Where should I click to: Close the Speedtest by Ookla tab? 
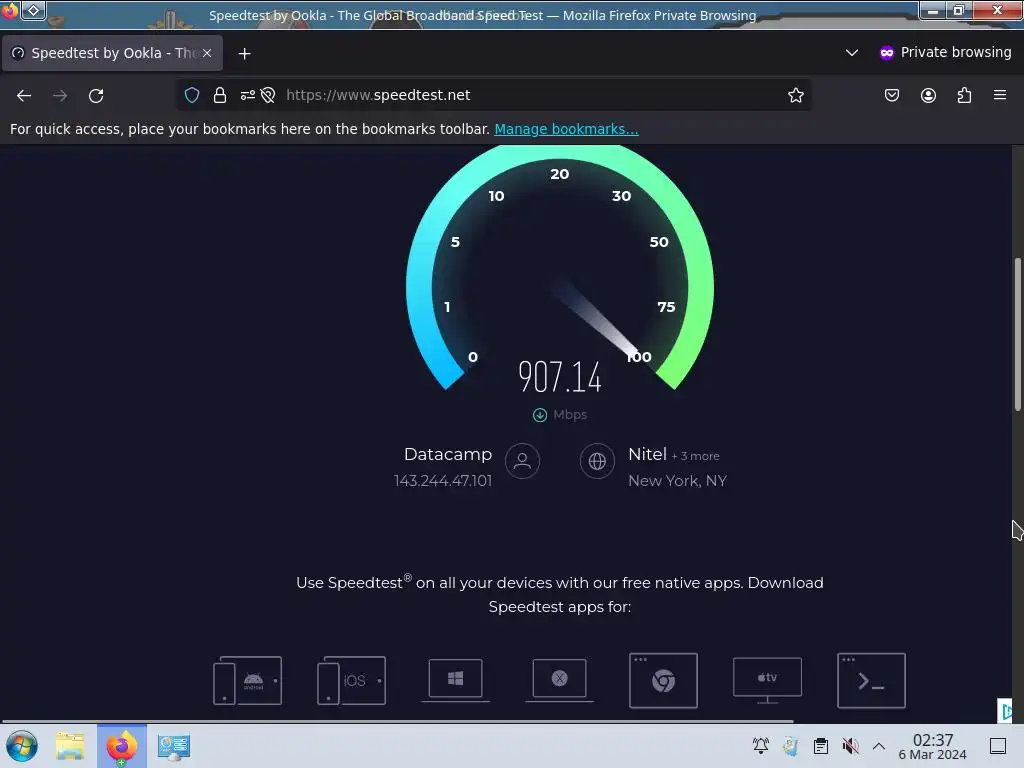(207, 53)
